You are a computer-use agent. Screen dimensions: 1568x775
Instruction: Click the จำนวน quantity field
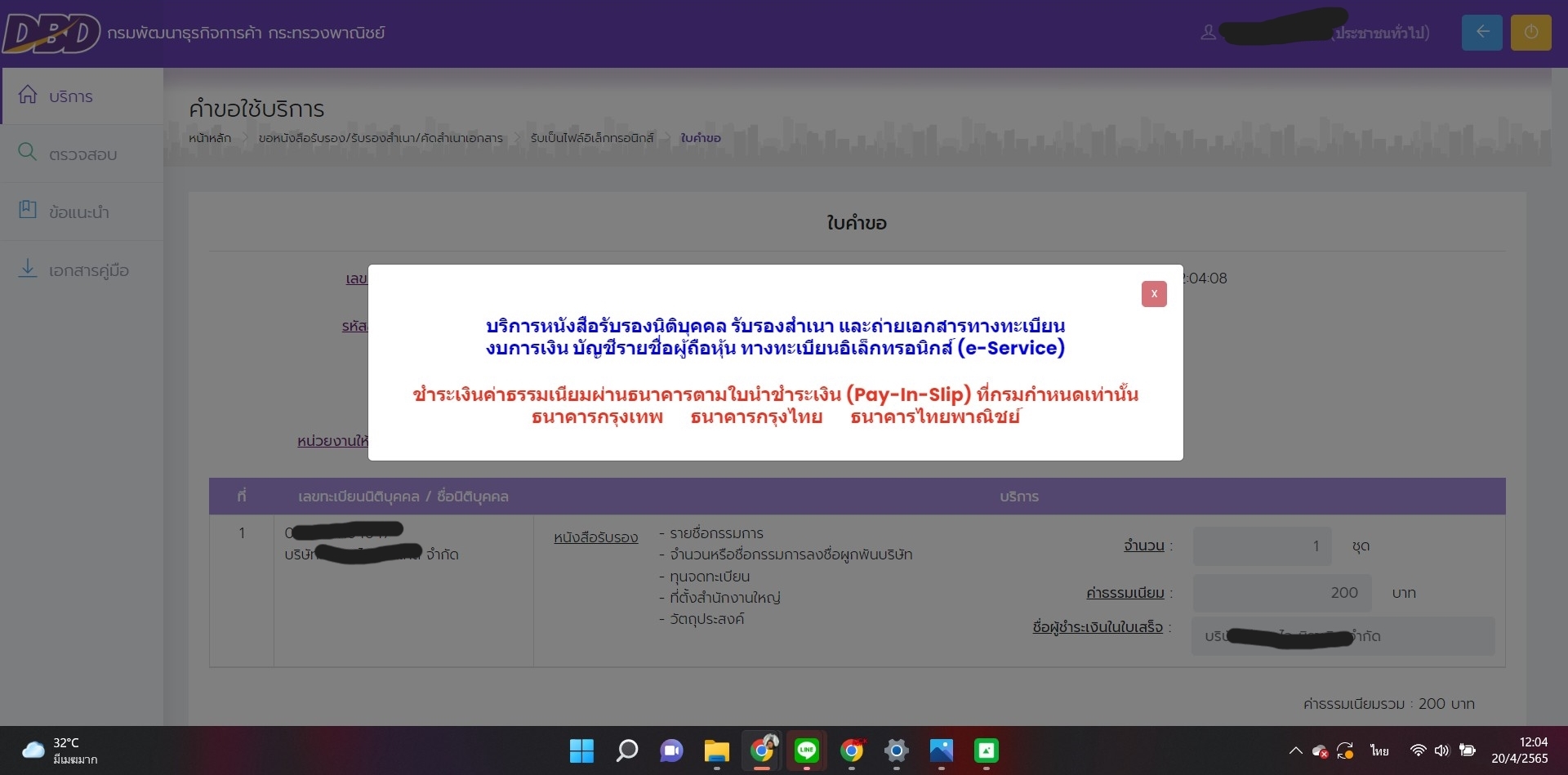coord(1262,546)
